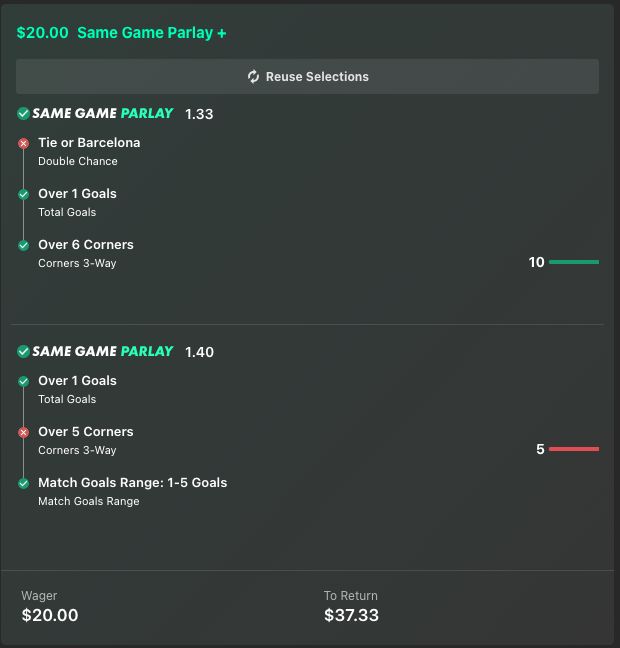Click the first parlay odds 1.33
The width and height of the screenshot is (620, 648).
tap(199, 114)
